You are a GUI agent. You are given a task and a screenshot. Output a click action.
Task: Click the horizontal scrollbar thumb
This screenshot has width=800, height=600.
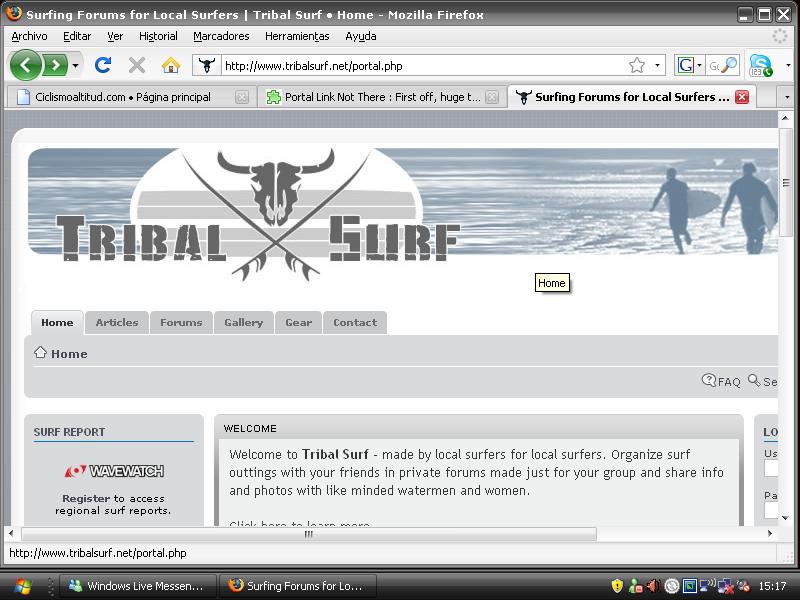pyautogui.click(x=309, y=534)
